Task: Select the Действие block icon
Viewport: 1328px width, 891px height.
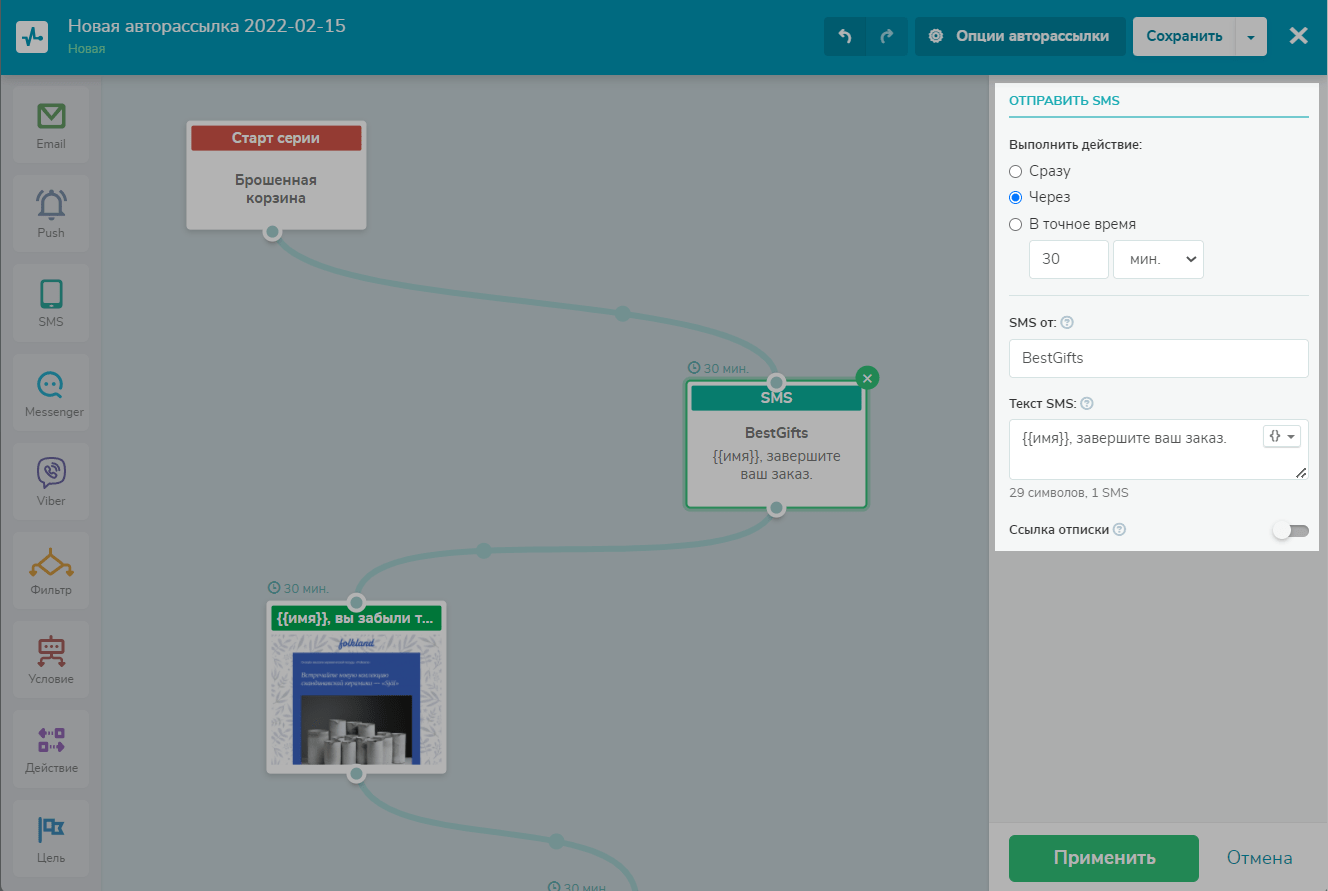Action: pos(51,748)
